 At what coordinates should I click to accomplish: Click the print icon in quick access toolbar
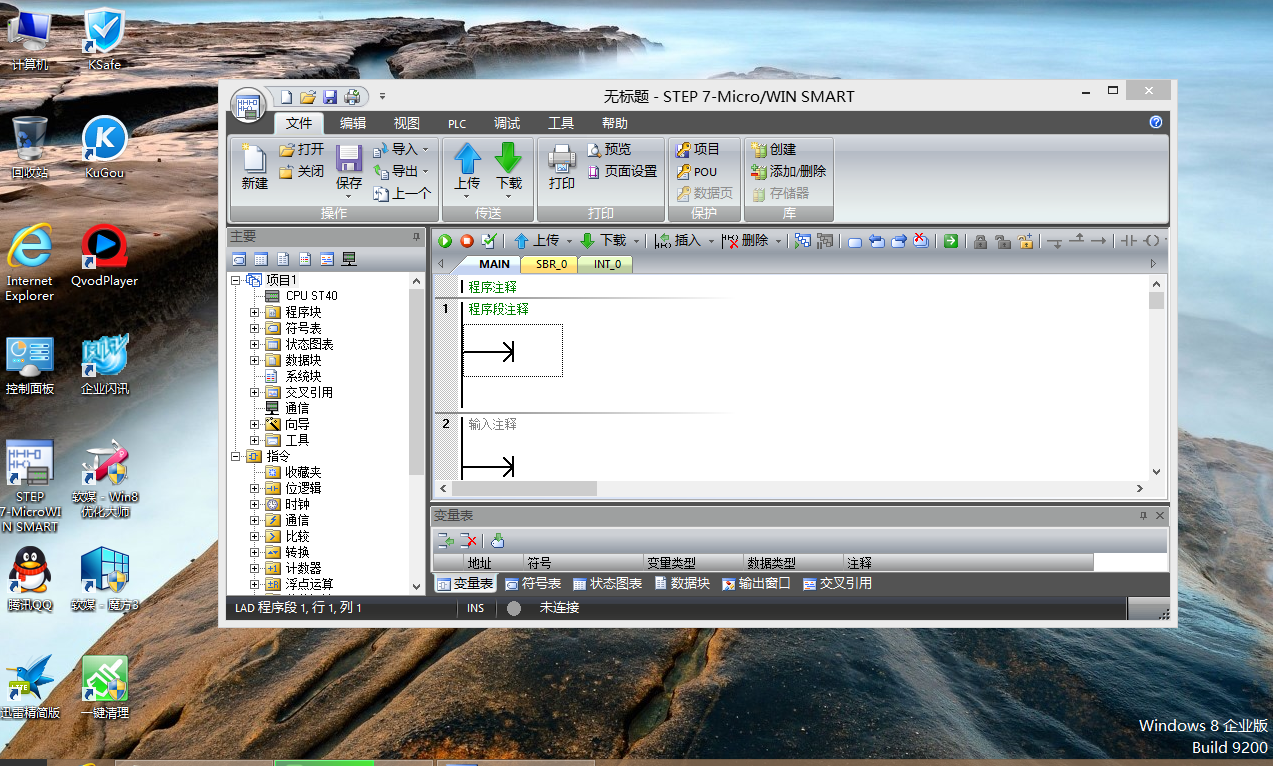[x=352, y=97]
